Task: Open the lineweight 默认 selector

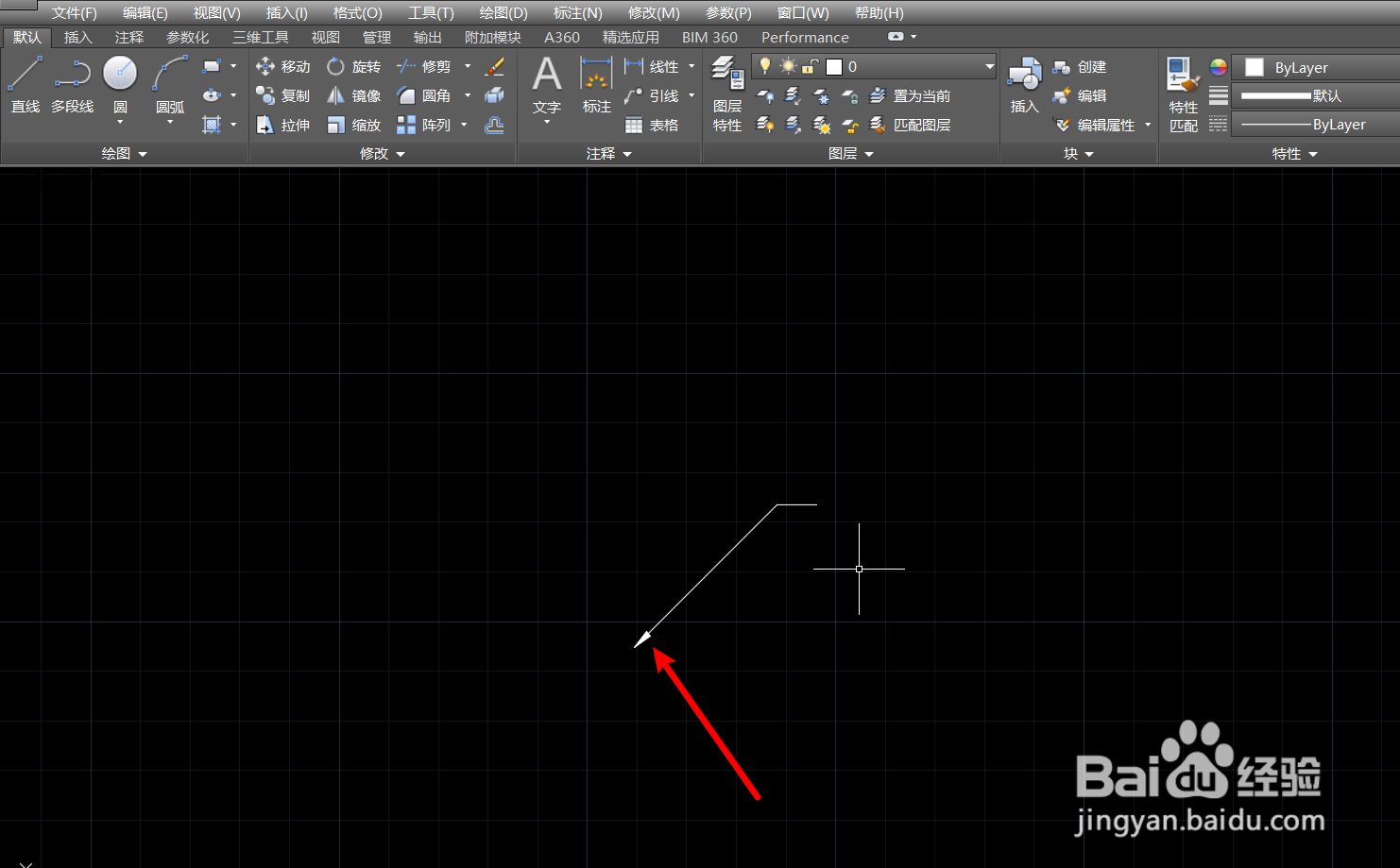Action: pyautogui.click(x=1317, y=95)
